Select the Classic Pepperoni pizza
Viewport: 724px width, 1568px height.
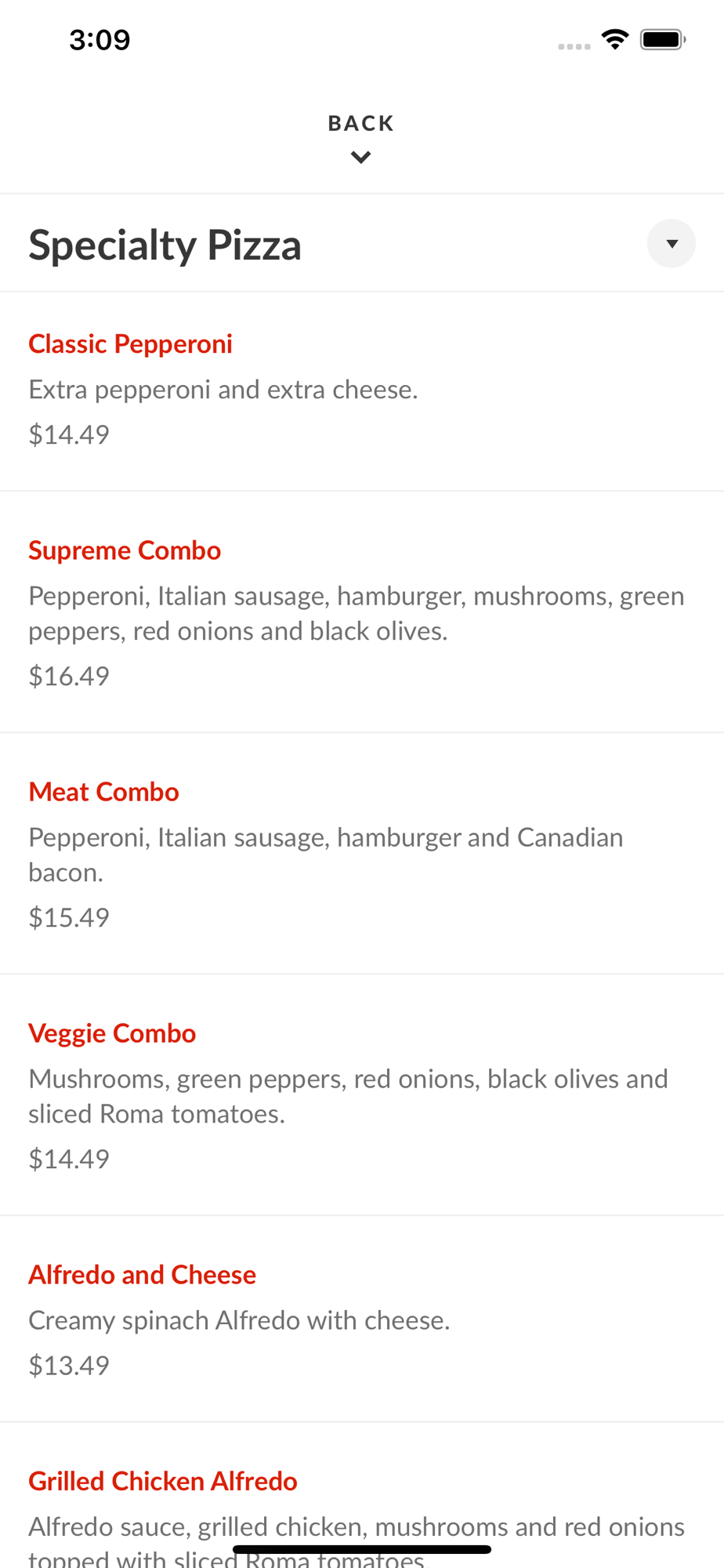[x=130, y=344]
